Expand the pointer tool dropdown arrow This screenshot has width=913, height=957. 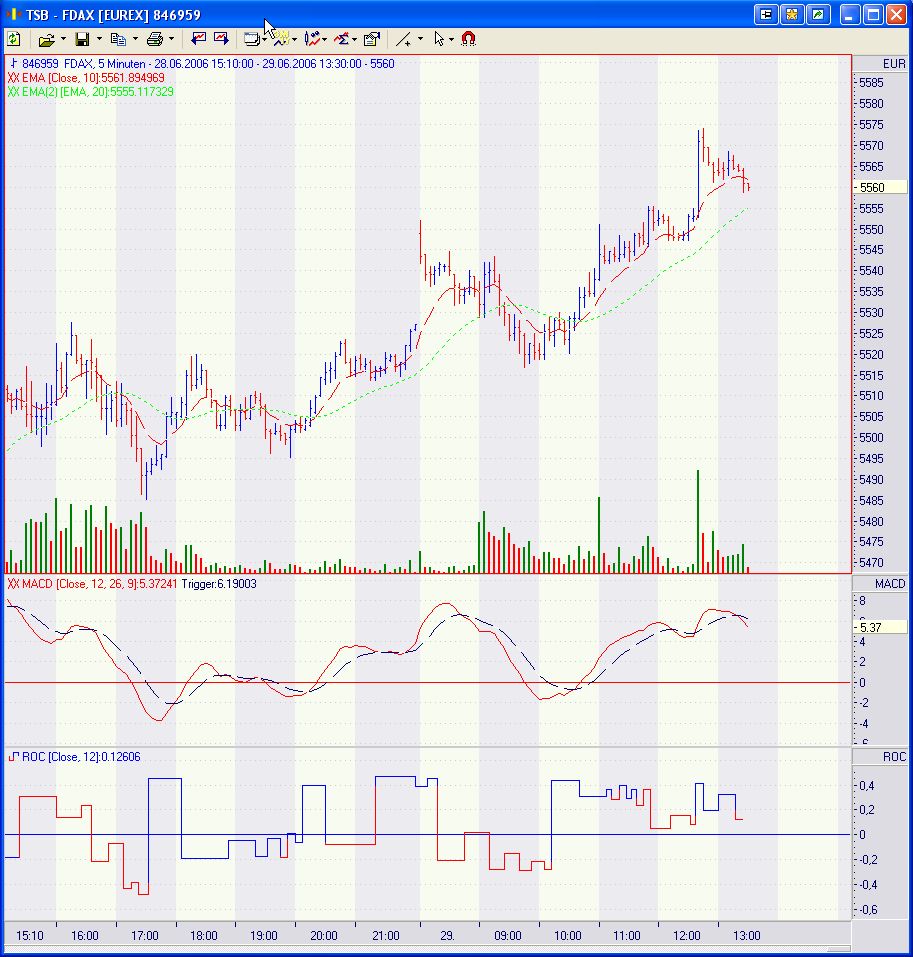(452, 39)
